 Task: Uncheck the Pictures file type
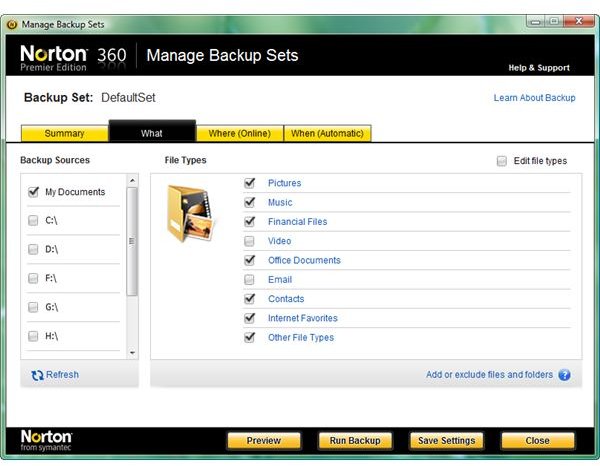249,183
